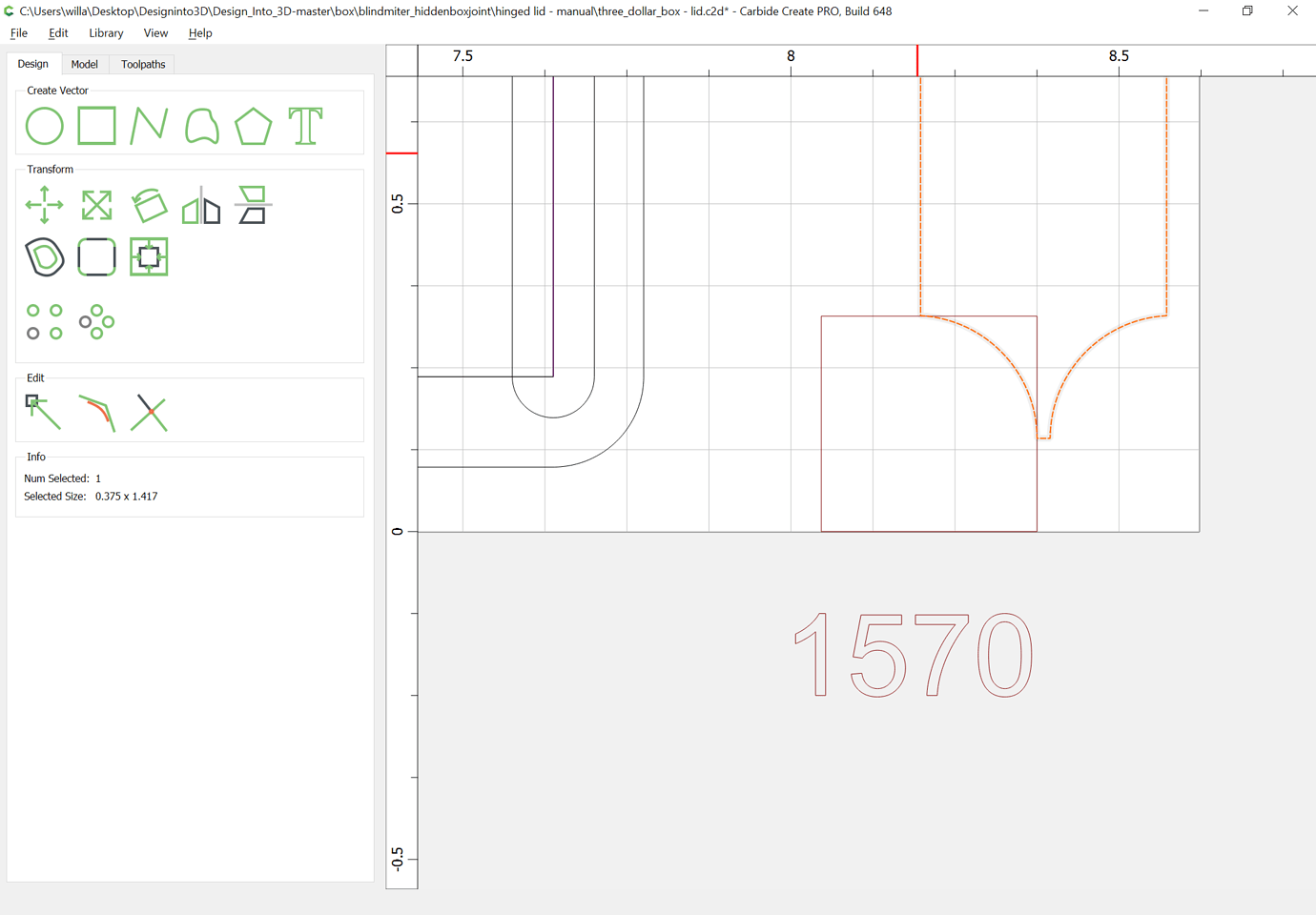This screenshot has height=915, width=1316.
Task: Open the Linear Array tool
Action: pos(45,322)
